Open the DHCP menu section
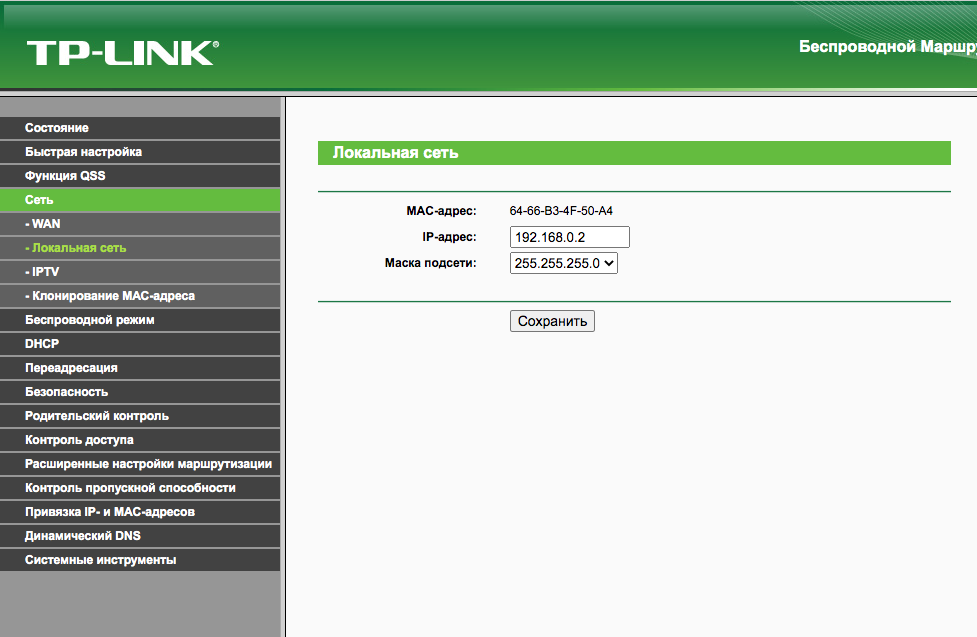977x637 pixels. pyautogui.click(x=140, y=343)
